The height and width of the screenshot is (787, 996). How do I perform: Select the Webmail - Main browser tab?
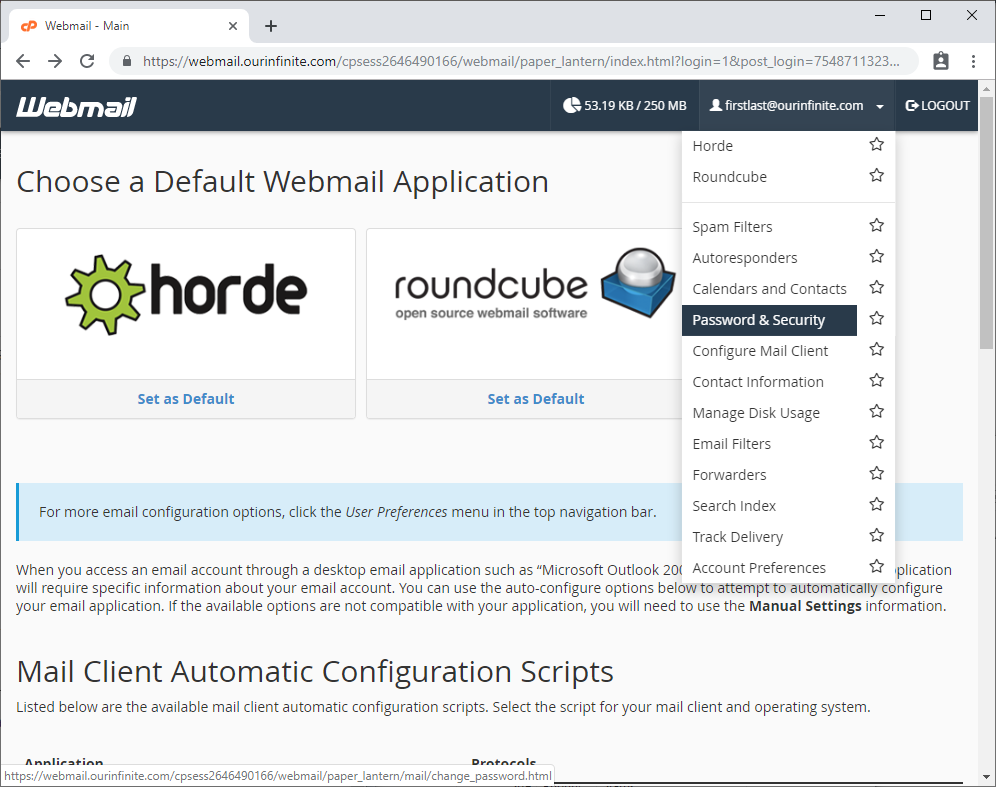[129, 26]
